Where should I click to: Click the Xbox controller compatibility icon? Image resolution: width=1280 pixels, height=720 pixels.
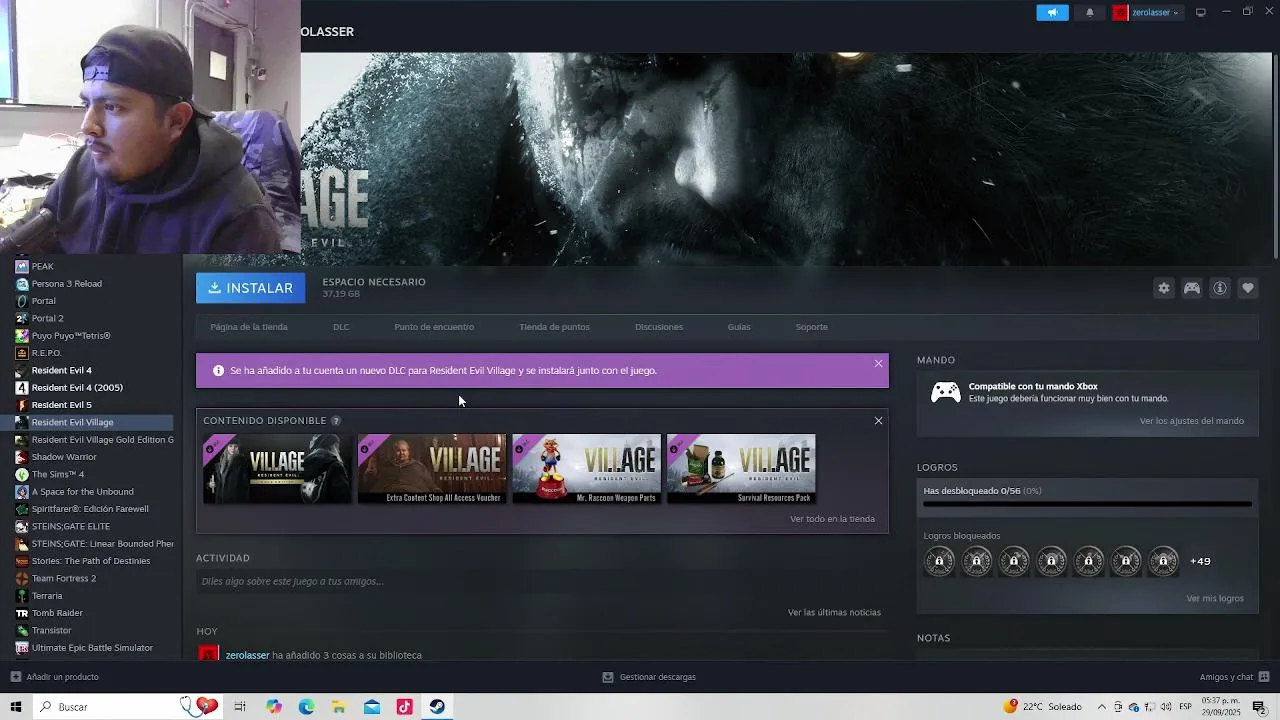click(x=946, y=392)
